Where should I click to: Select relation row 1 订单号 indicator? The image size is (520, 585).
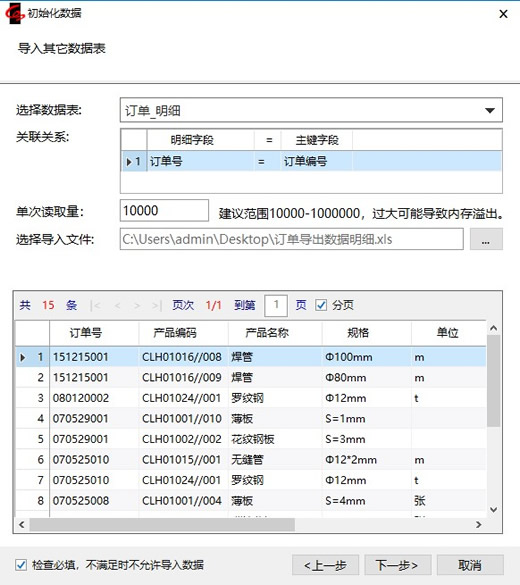tap(134, 162)
